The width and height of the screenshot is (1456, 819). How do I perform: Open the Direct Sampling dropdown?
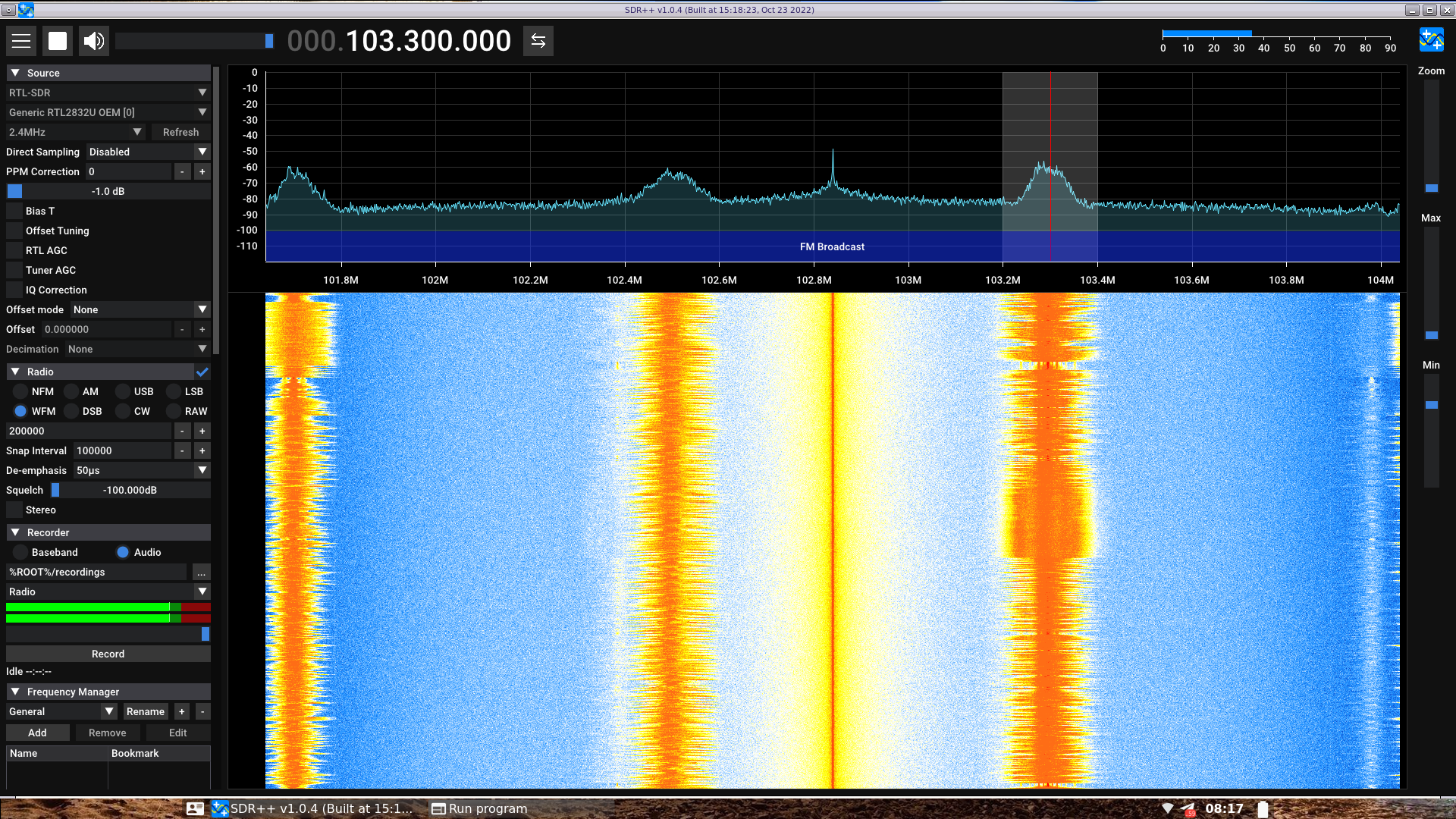(148, 152)
